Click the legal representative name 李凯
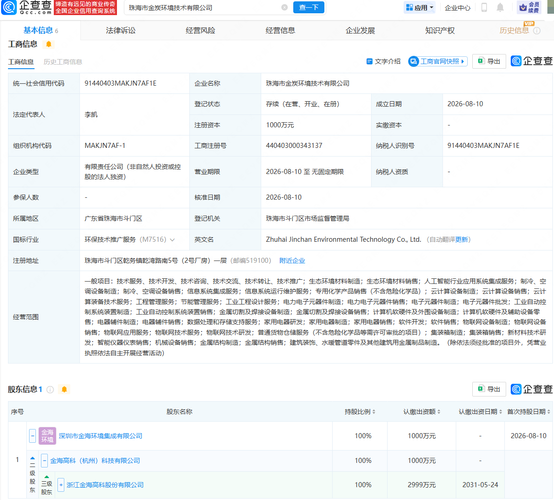Screen dimensions: 554x500 (91, 114)
